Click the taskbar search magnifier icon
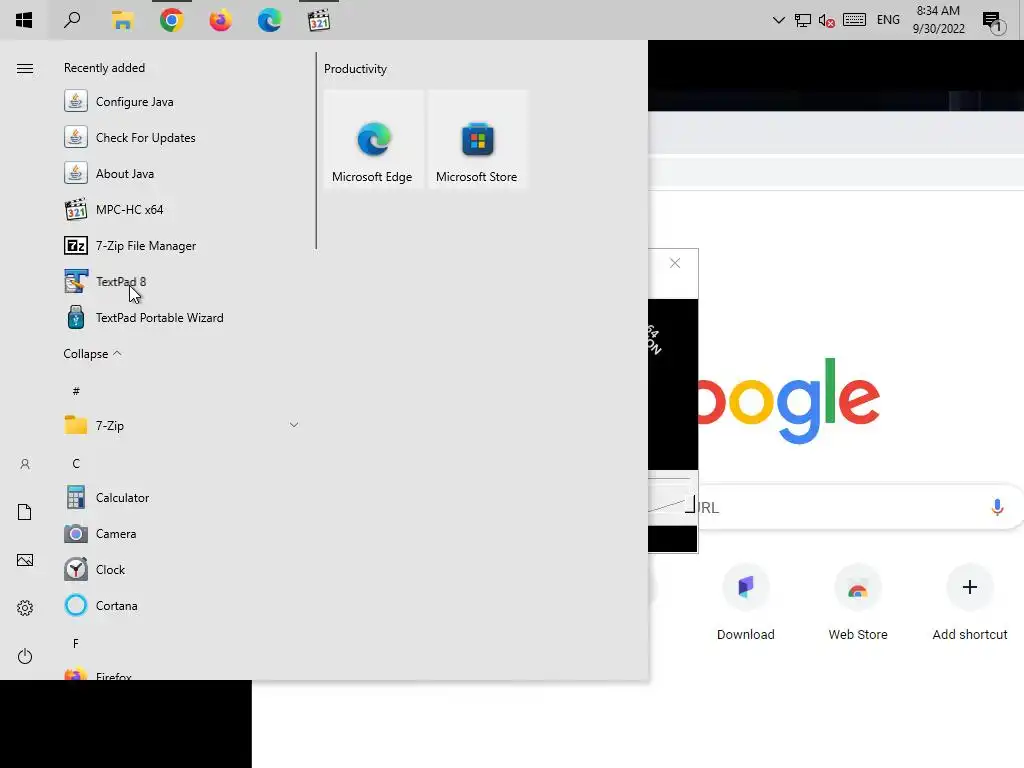The image size is (1024, 768). coord(72,20)
